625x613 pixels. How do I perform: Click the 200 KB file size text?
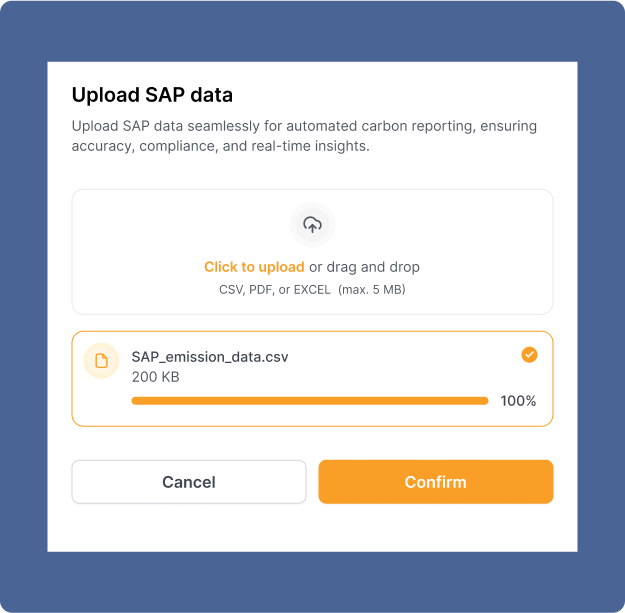point(155,377)
